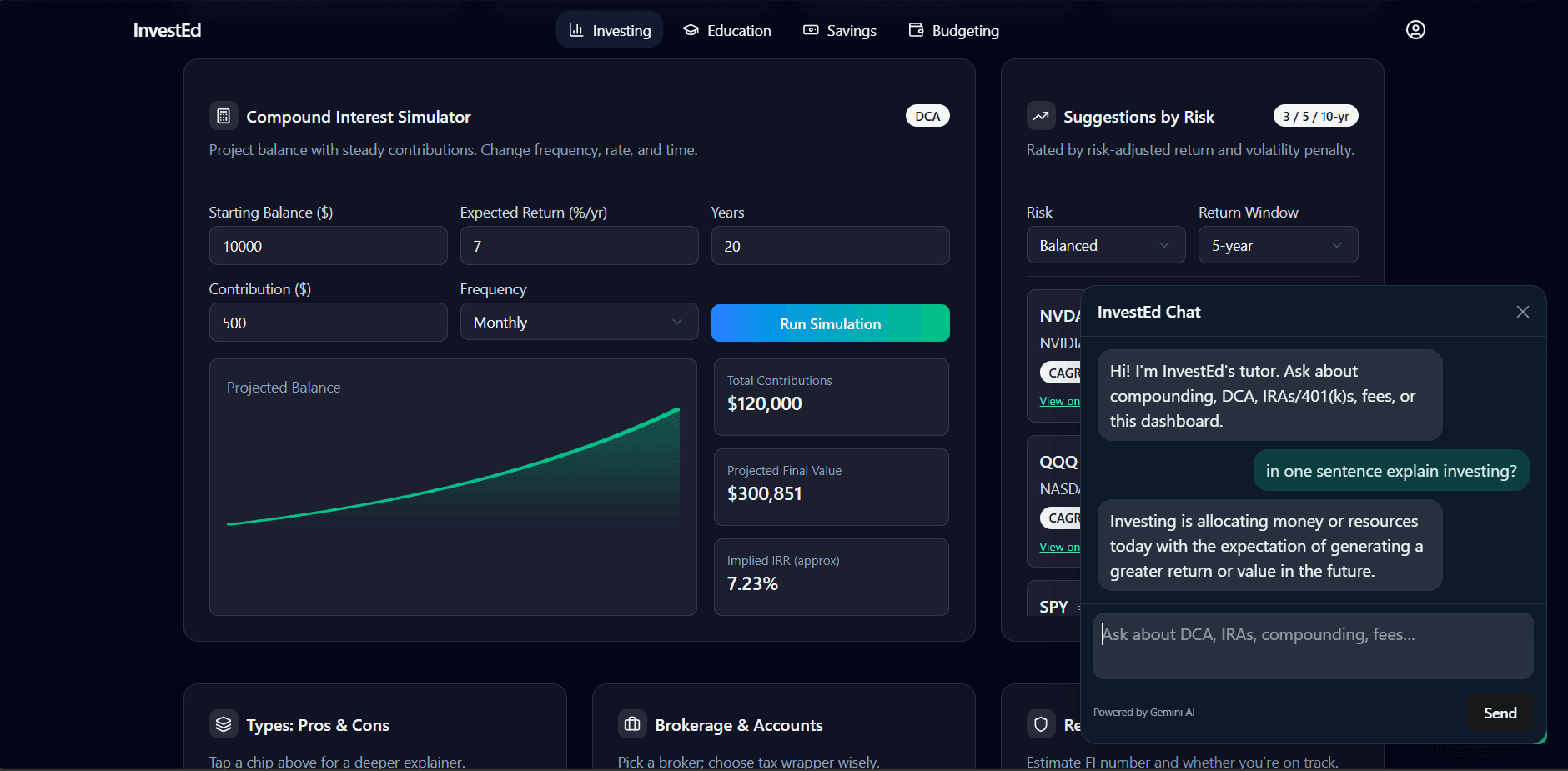Click the shield icon in the bottom right card

coord(1041,724)
